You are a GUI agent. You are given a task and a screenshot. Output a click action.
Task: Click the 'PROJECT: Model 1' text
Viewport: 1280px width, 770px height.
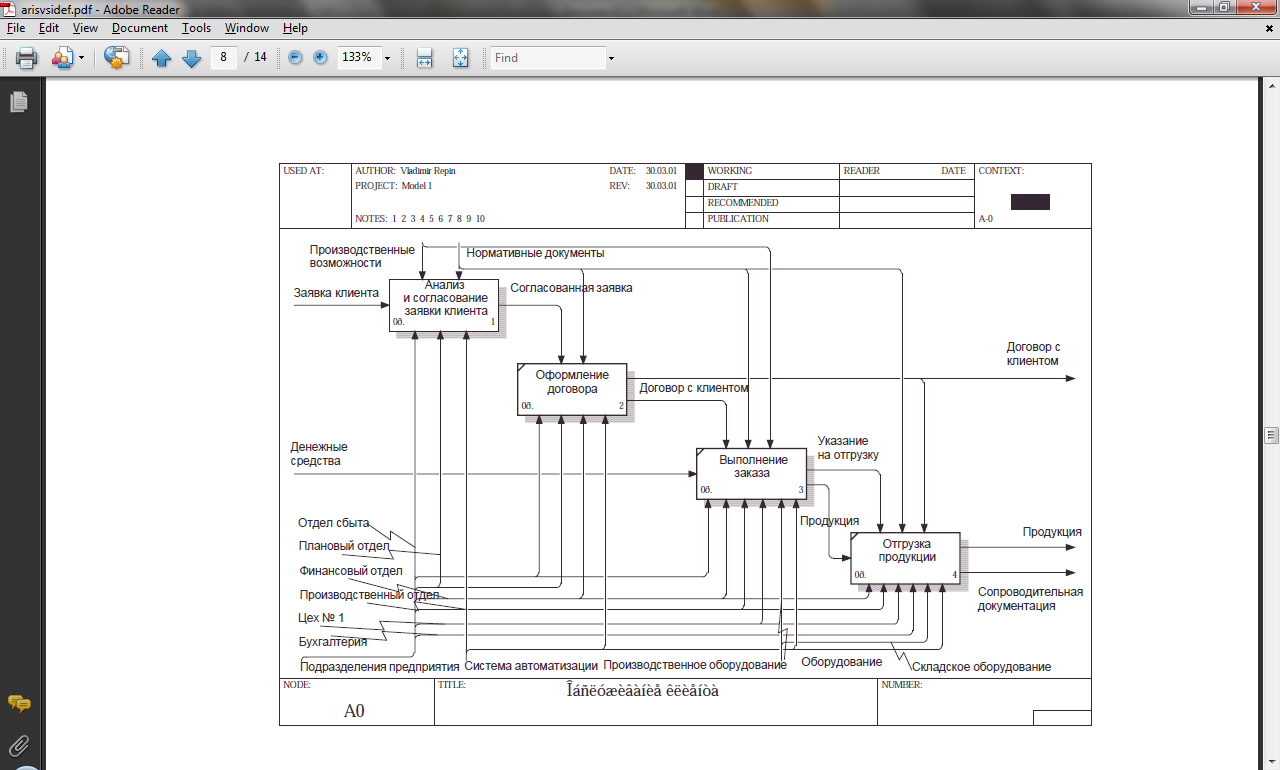coord(393,186)
